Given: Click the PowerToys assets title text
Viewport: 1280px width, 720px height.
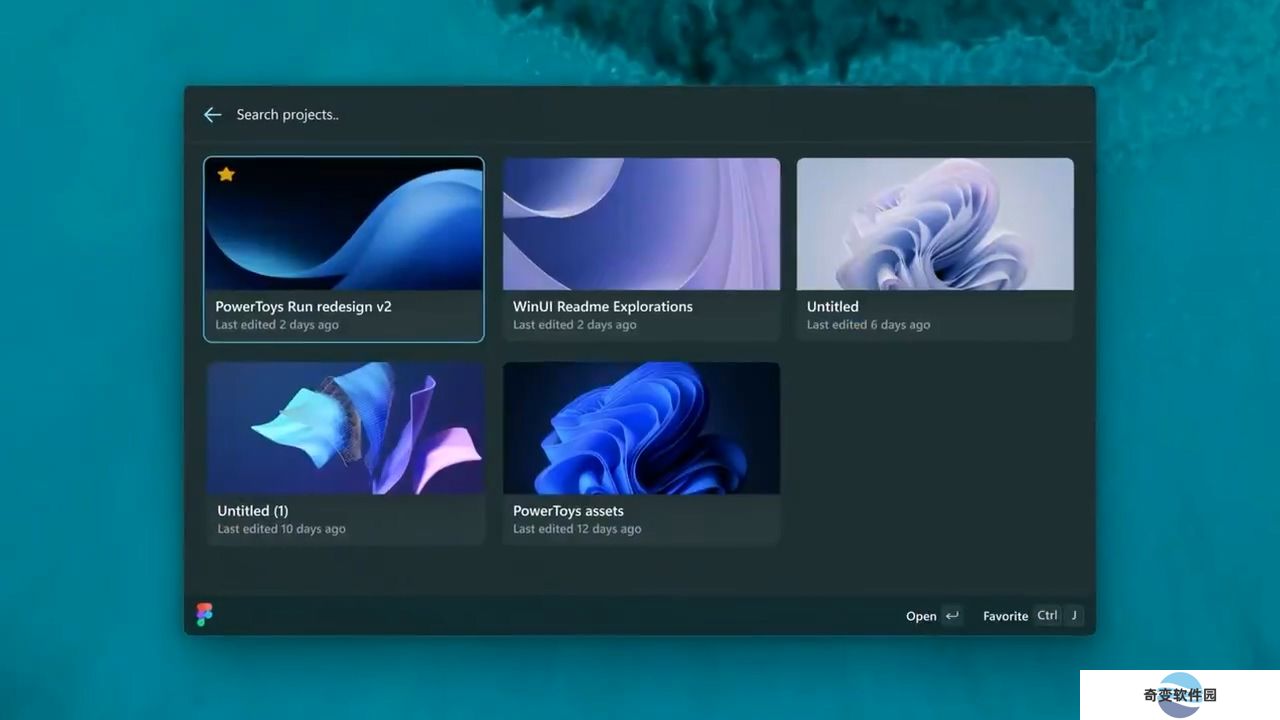Looking at the screenshot, I should 568,511.
